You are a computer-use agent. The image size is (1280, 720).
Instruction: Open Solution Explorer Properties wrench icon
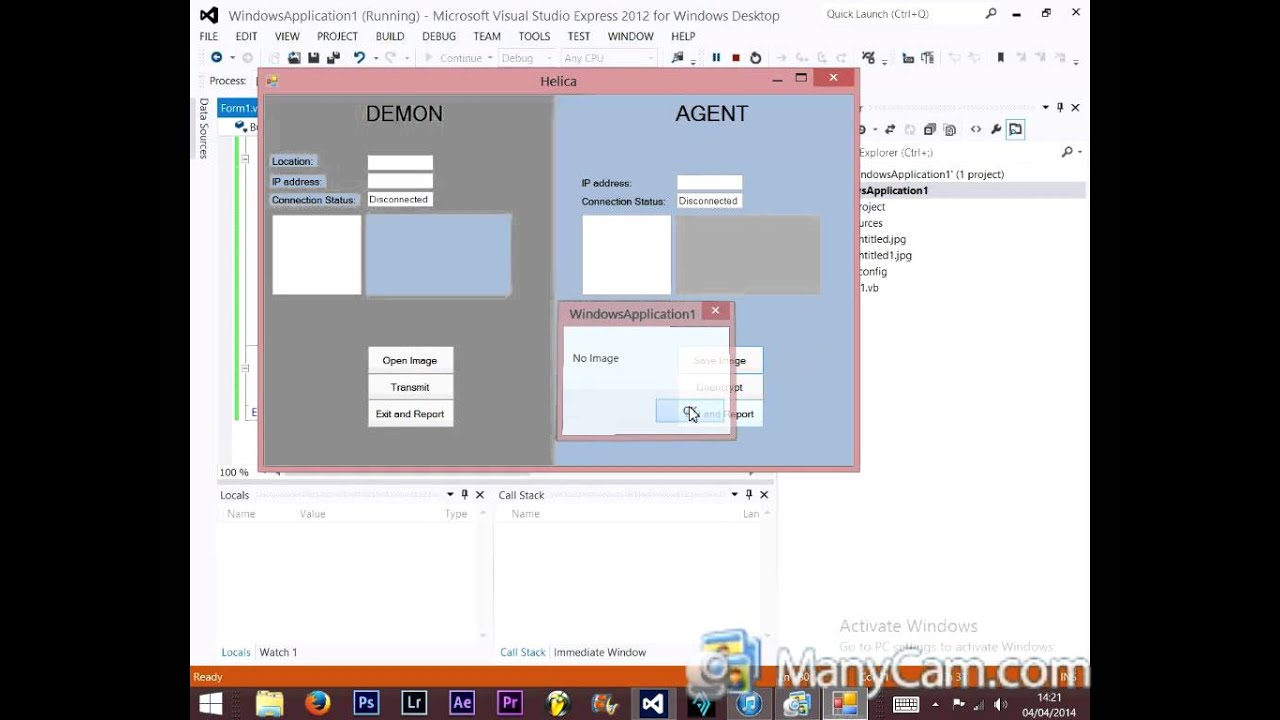996,129
